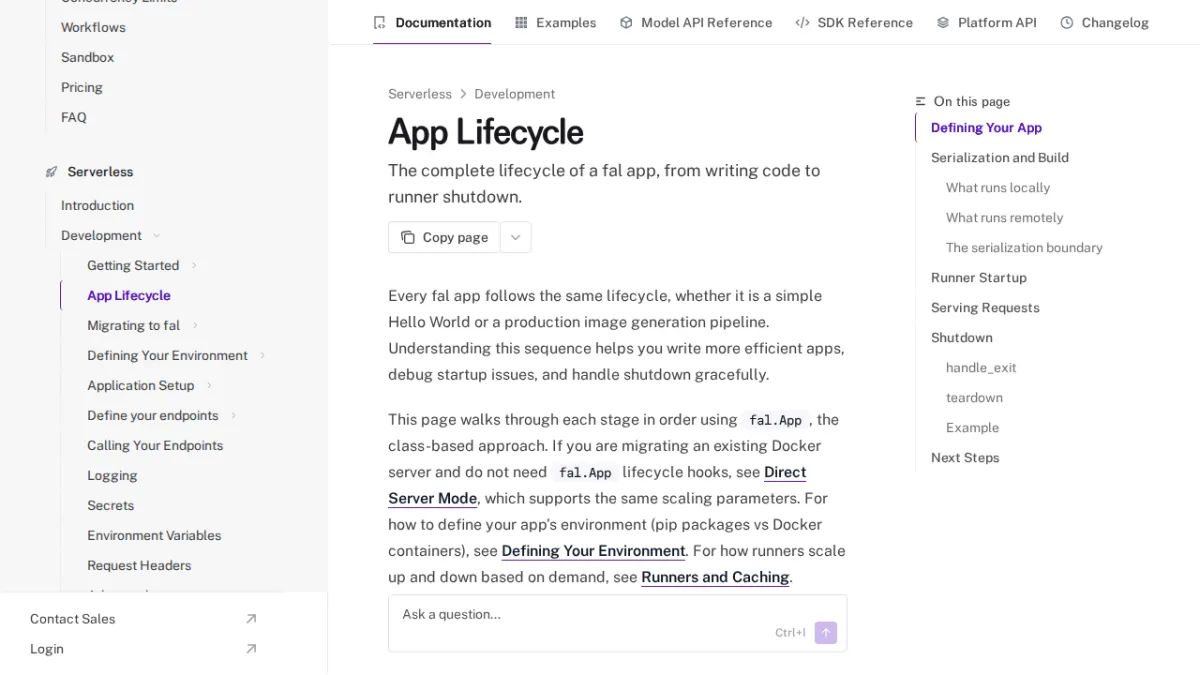1200x675 pixels.
Task: Jump to Example subsection
Action: [x=972, y=427]
